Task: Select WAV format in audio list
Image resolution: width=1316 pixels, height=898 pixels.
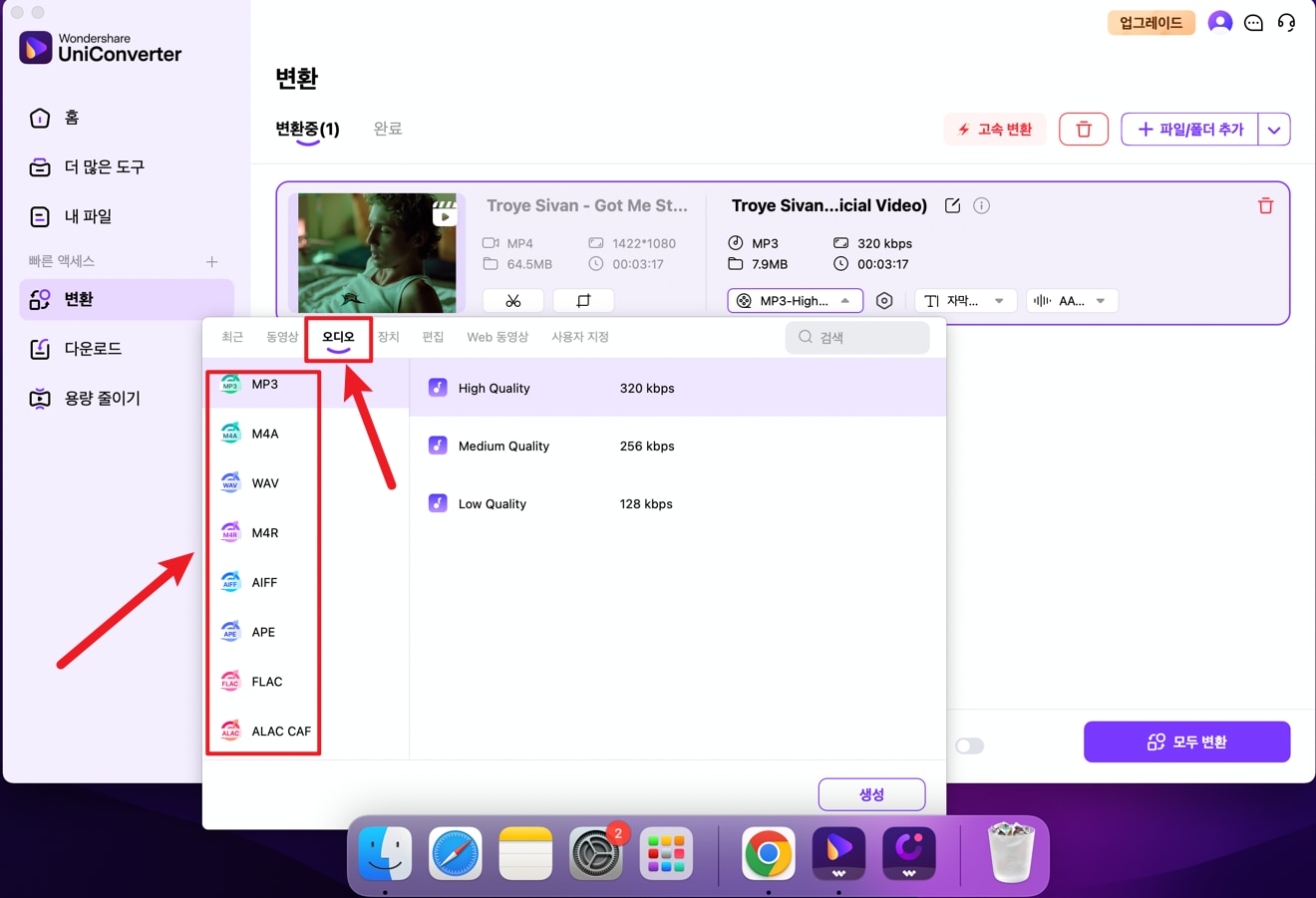Action: [306, 483]
